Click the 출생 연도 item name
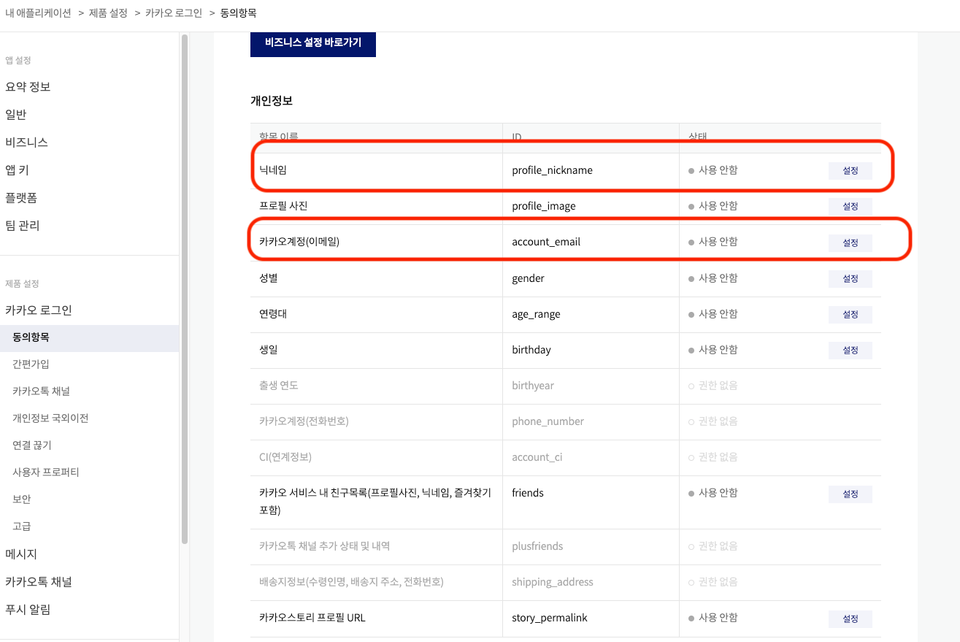Image resolution: width=960 pixels, height=642 pixels. tap(279, 386)
